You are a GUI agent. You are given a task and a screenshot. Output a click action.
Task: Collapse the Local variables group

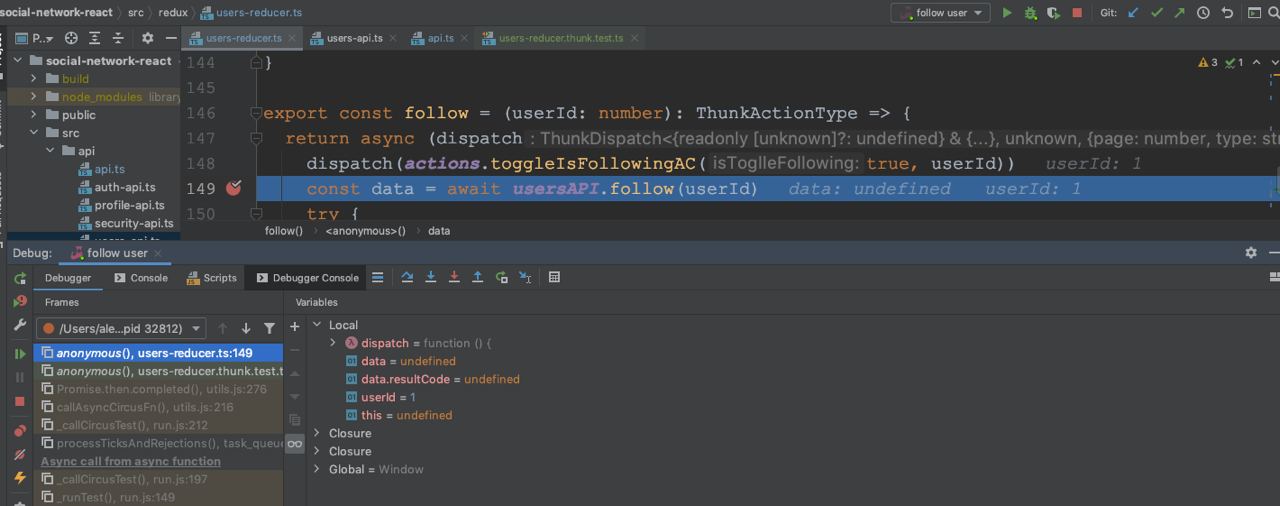pyautogui.click(x=317, y=325)
